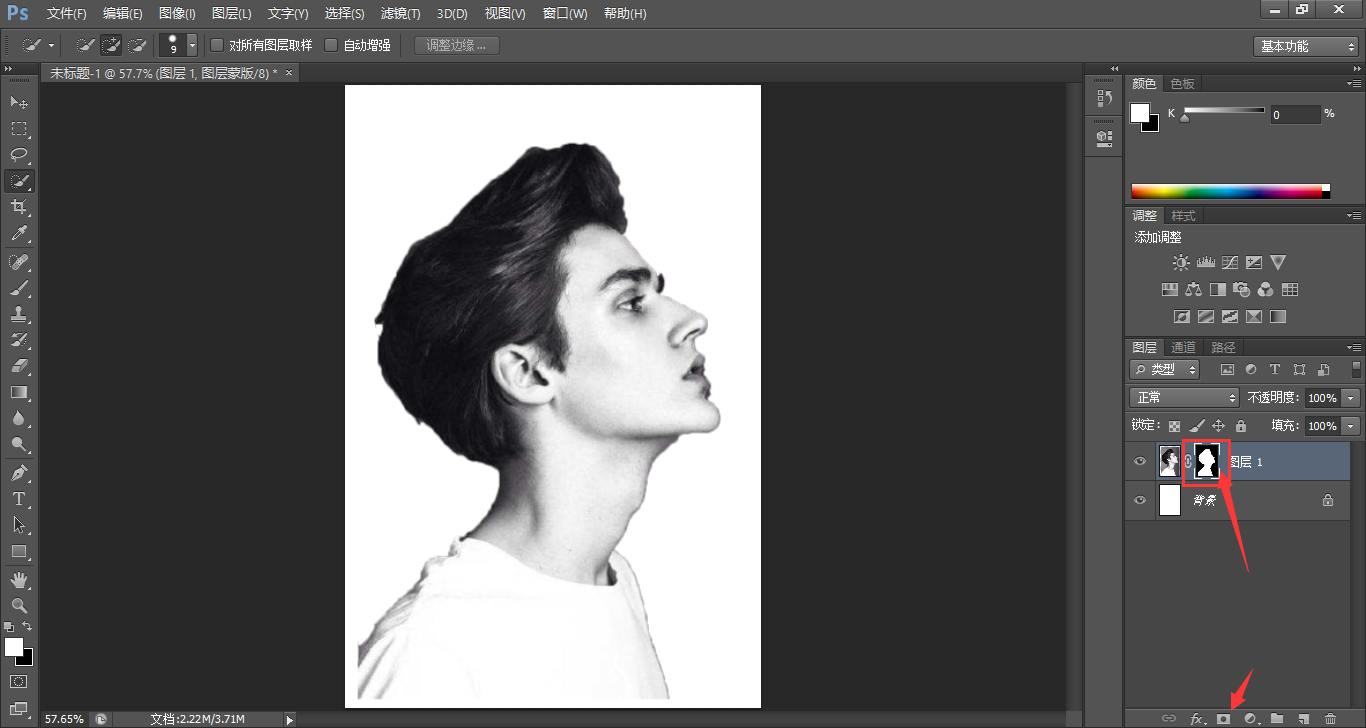Image resolution: width=1366 pixels, height=728 pixels.
Task: Click the K slider handle in the Color panel
Action: tap(1185, 118)
